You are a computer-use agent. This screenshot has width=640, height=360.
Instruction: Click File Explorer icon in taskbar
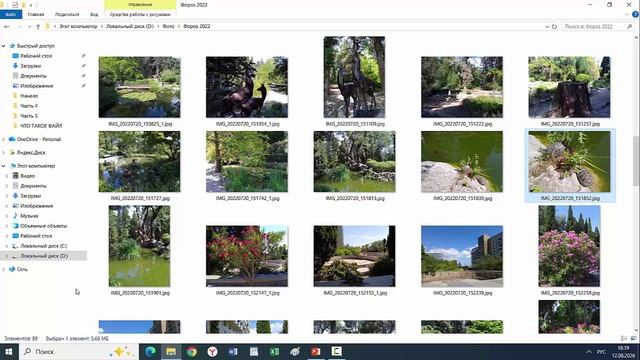(x=171, y=351)
